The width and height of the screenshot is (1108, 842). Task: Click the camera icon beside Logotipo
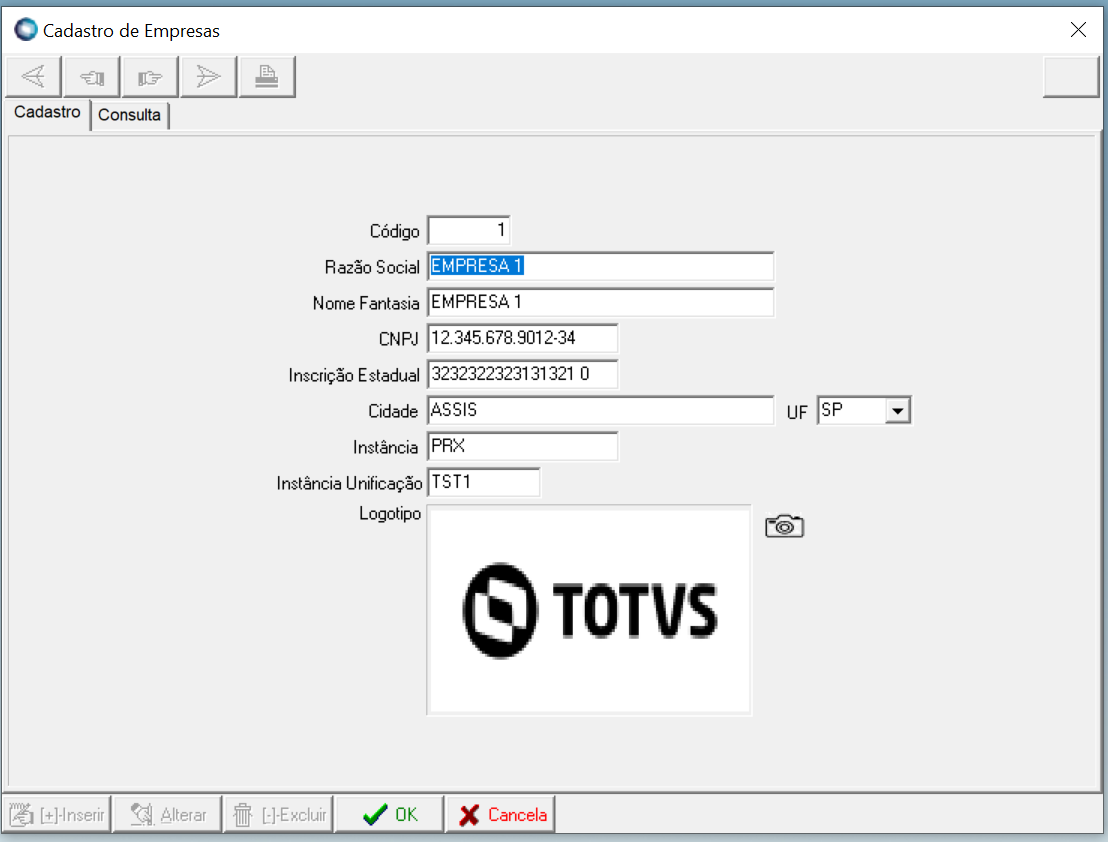click(x=784, y=526)
